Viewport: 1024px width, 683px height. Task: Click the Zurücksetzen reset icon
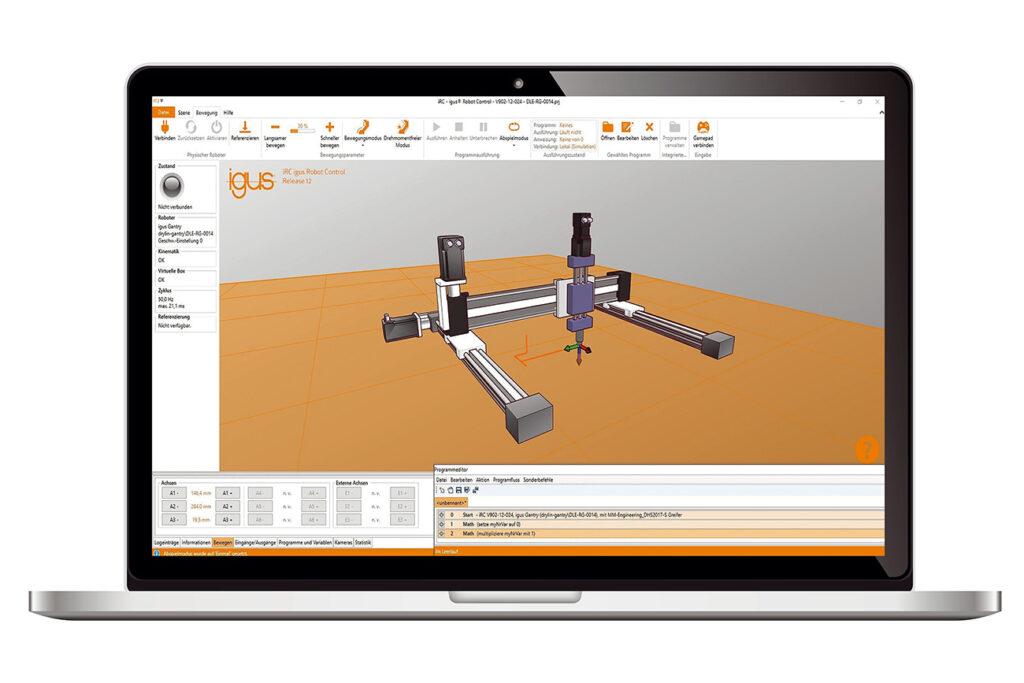coord(191,126)
